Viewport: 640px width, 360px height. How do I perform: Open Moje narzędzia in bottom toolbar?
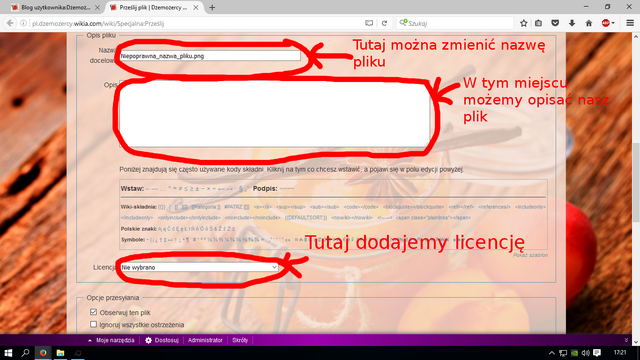[x=115, y=340]
